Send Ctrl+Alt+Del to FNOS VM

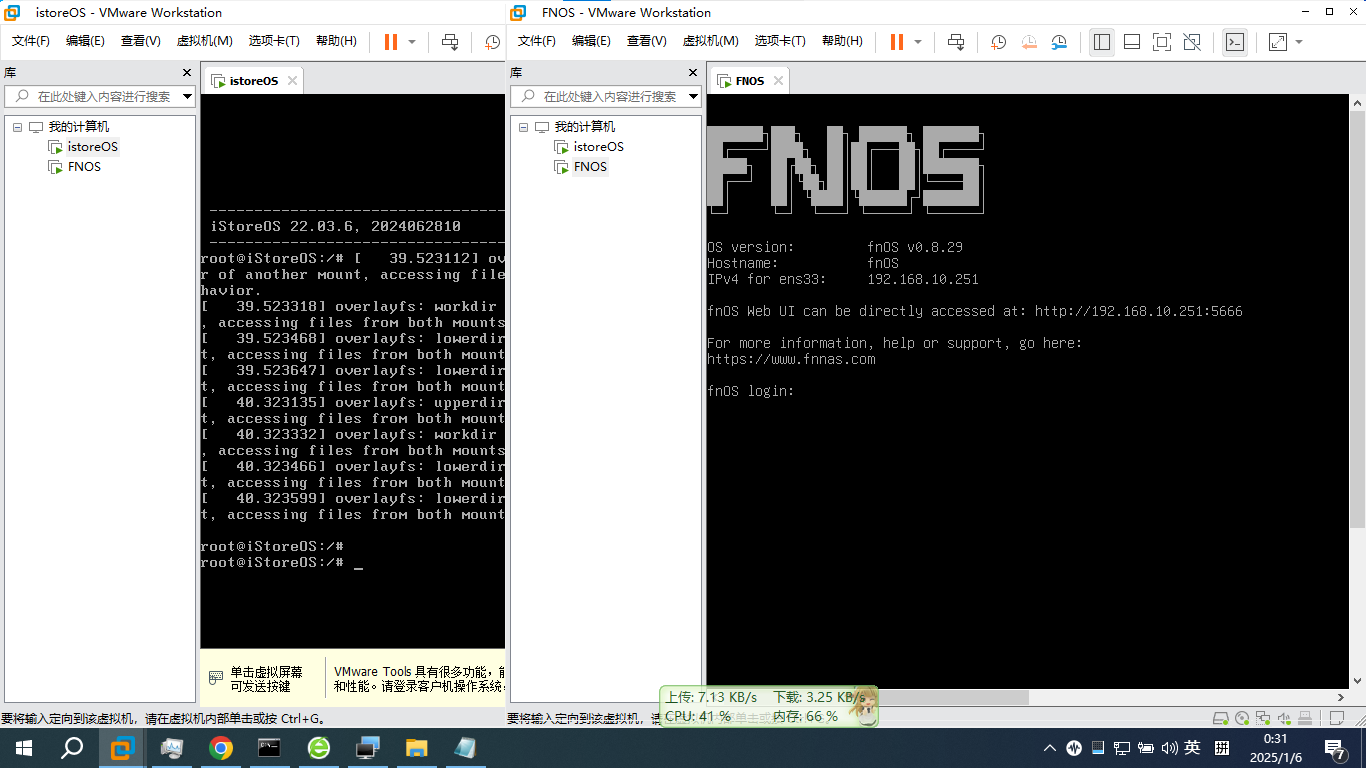(956, 42)
